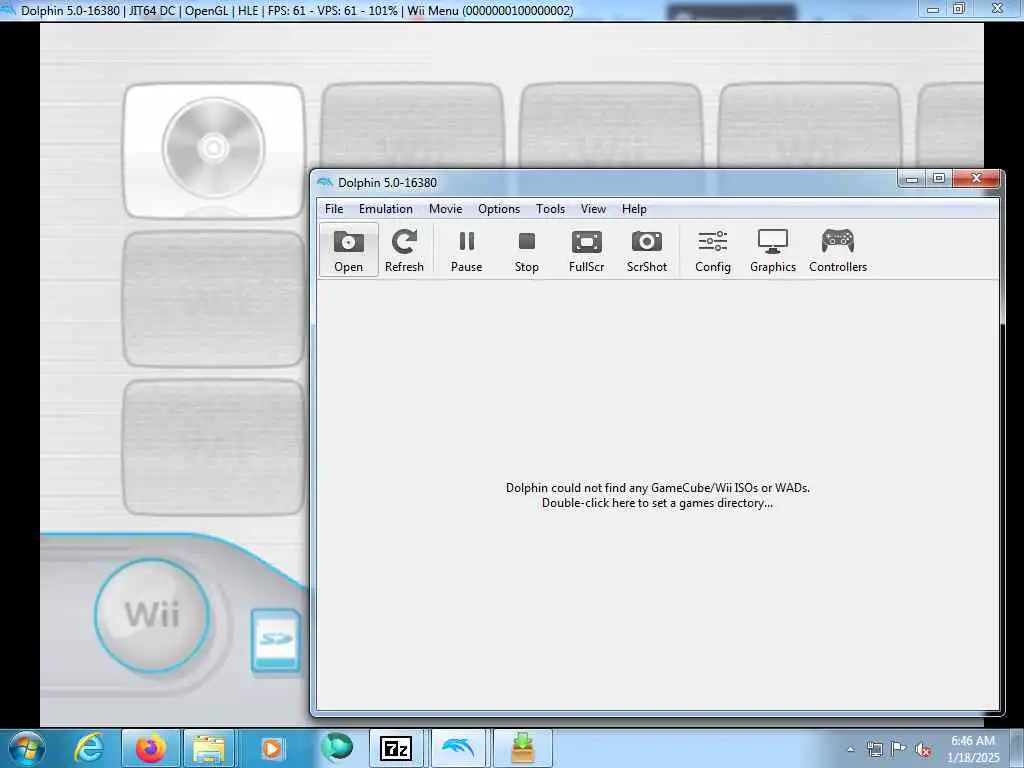The image size is (1024, 768).
Task: Select empty channel slot directly below Disc Channel
Action: (x=214, y=299)
